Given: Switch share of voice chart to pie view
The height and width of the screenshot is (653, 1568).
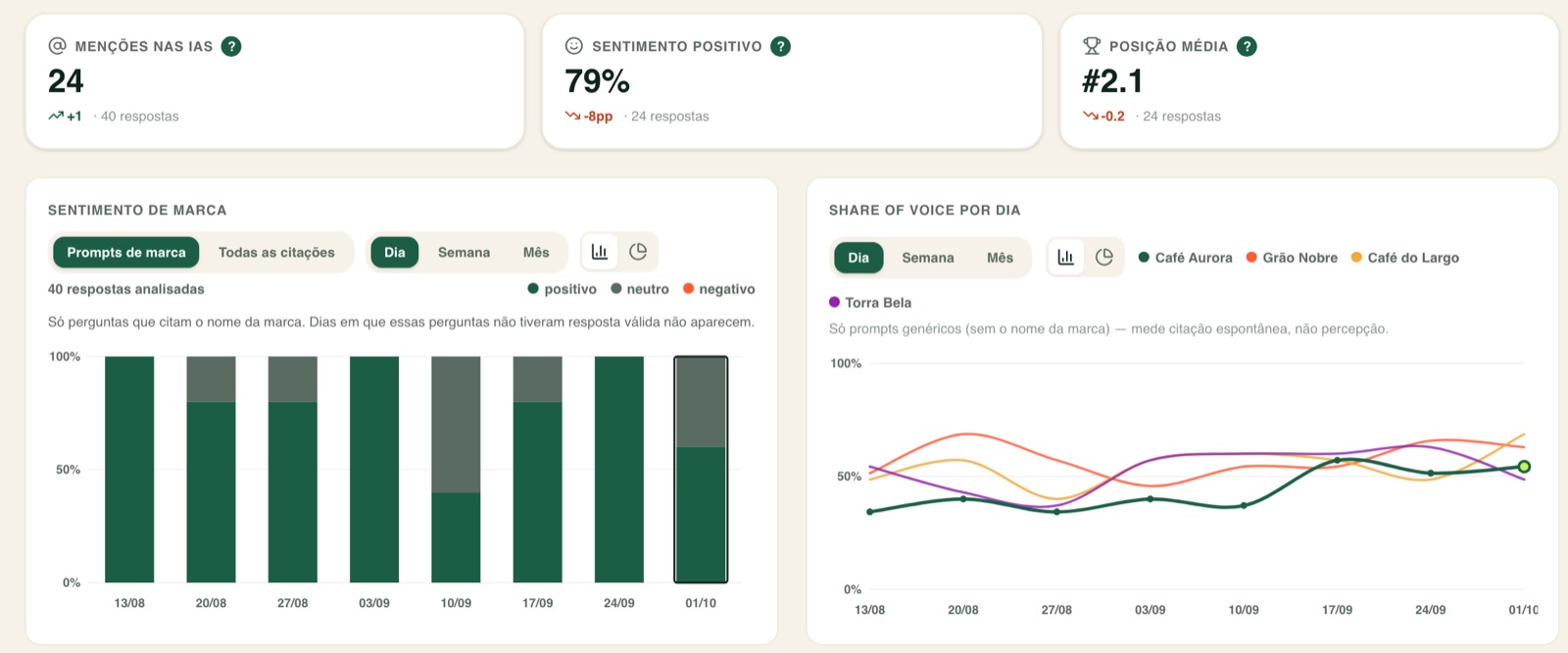Looking at the screenshot, I should tap(1104, 257).
